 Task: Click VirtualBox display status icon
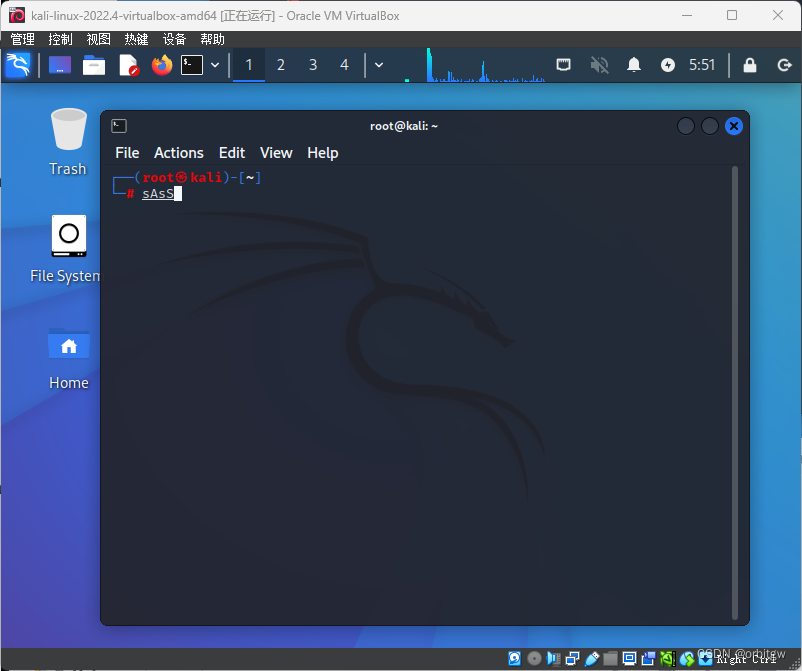pyautogui.click(x=629, y=658)
